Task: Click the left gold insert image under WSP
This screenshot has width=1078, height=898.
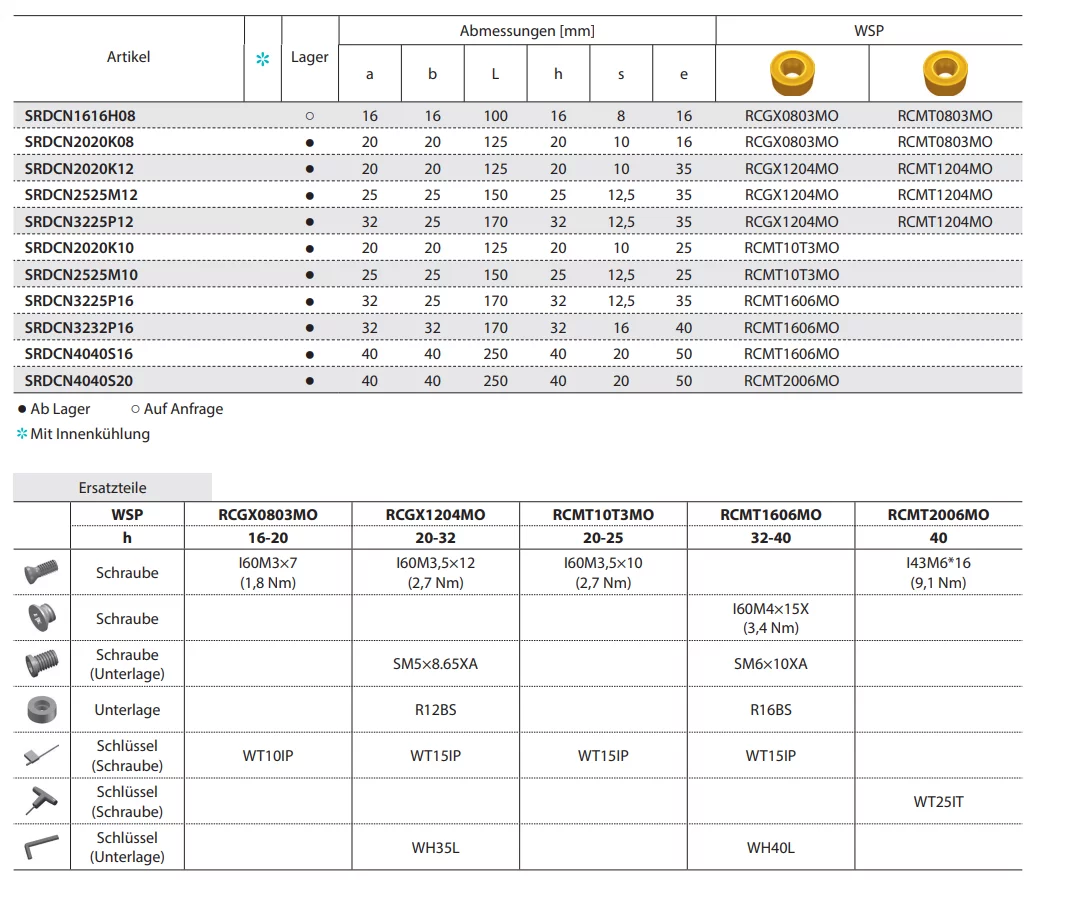Action: 792,73
